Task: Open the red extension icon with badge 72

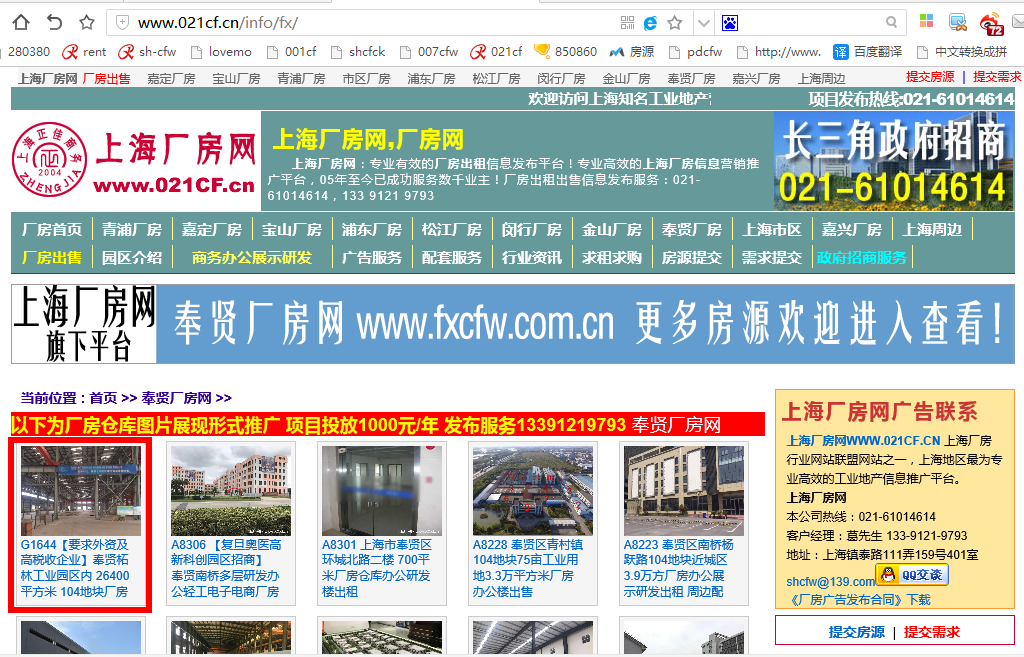Action: (x=991, y=24)
